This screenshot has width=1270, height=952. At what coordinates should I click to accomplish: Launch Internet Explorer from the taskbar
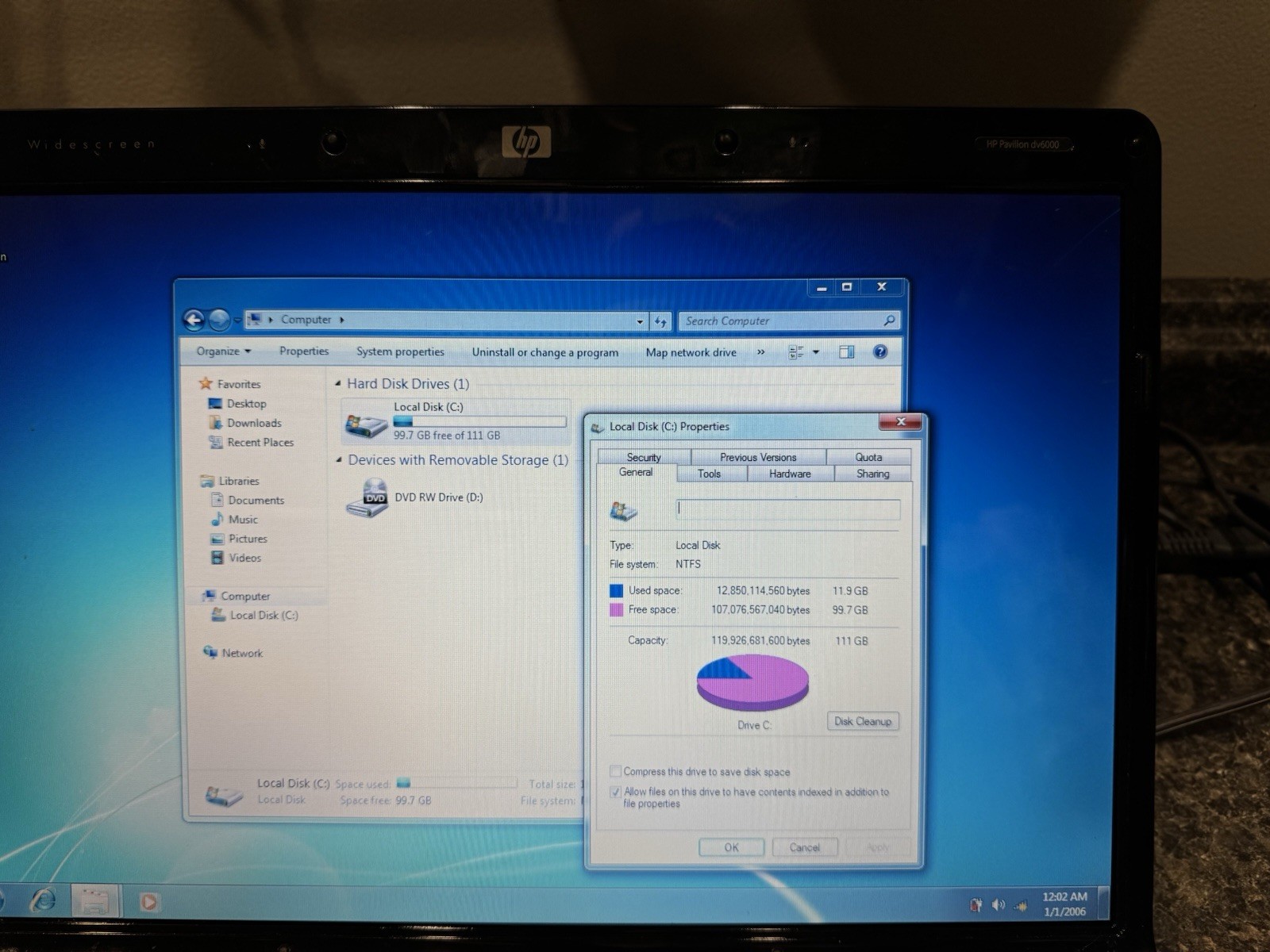(x=43, y=900)
